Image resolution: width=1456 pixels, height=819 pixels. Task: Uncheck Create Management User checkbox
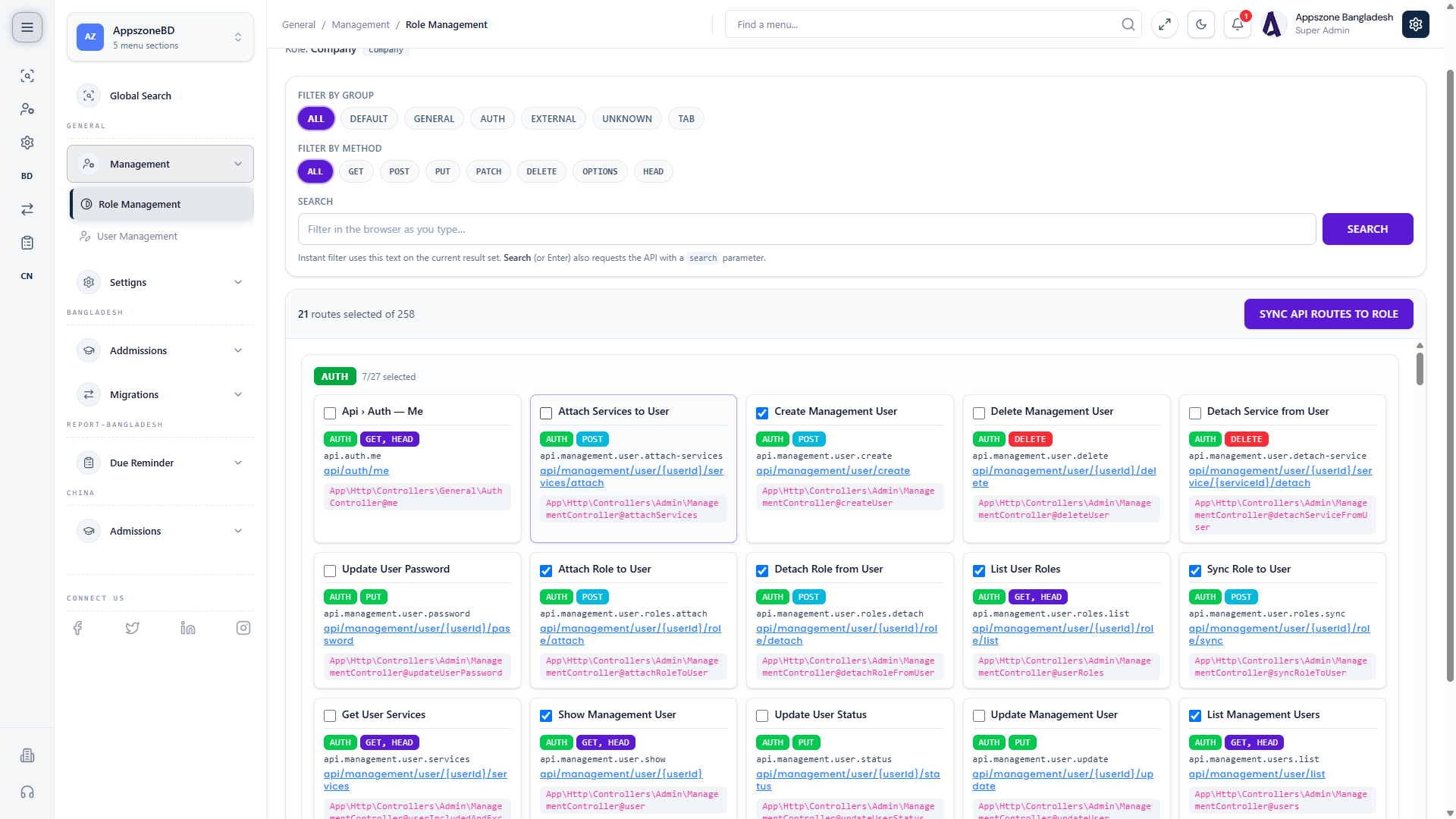tap(762, 413)
